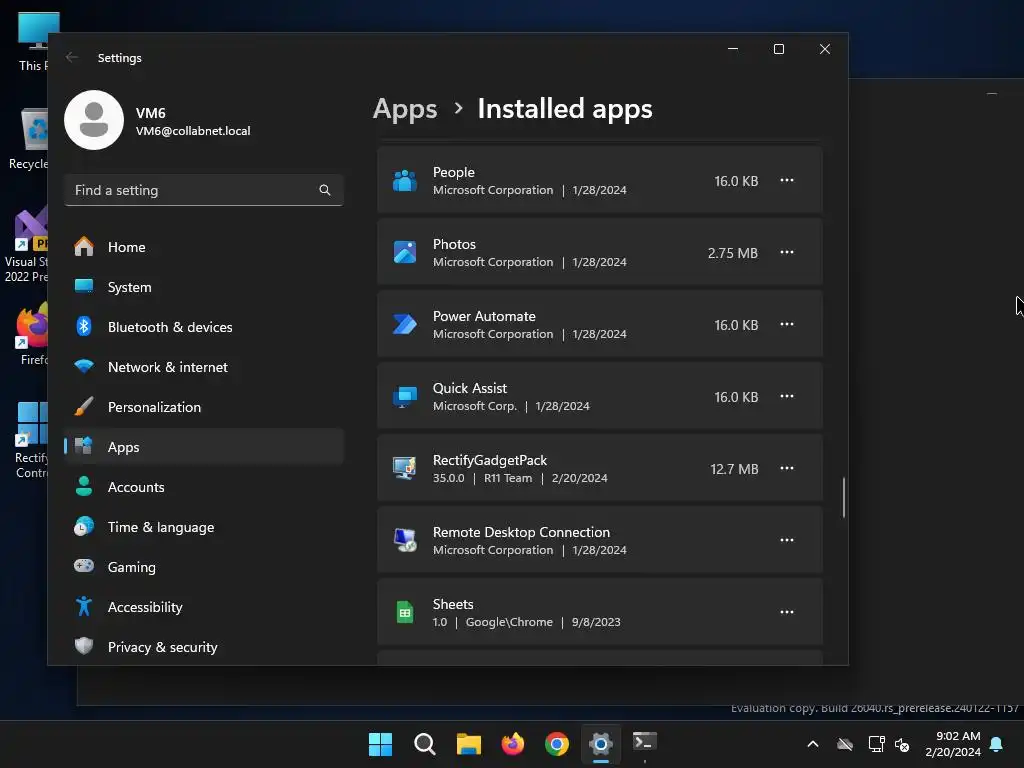Click the Gaming controller icon

84,566
